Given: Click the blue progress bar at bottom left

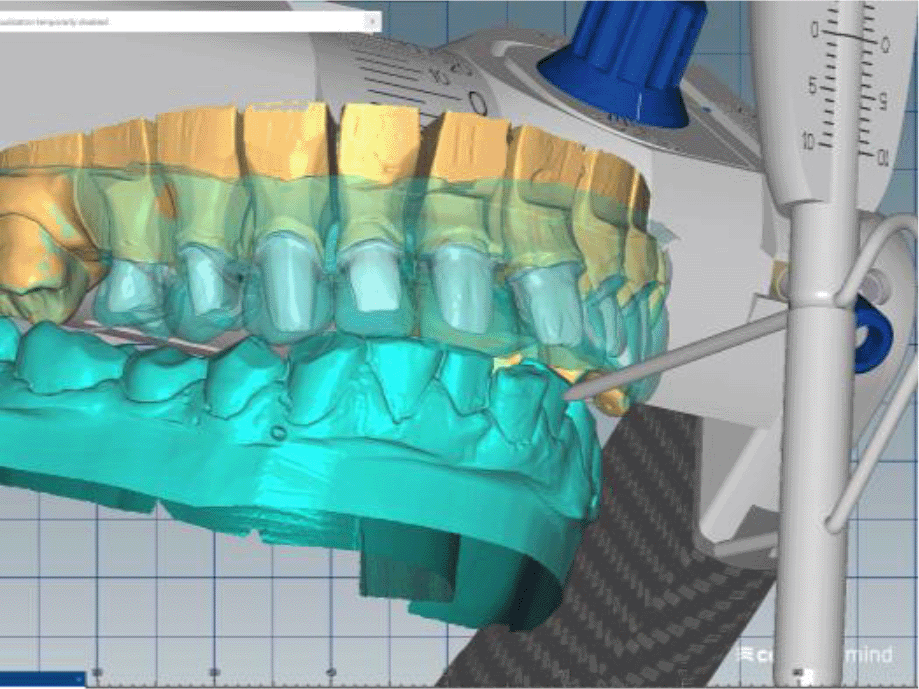Looking at the screenshot, I should coord(42,680).
